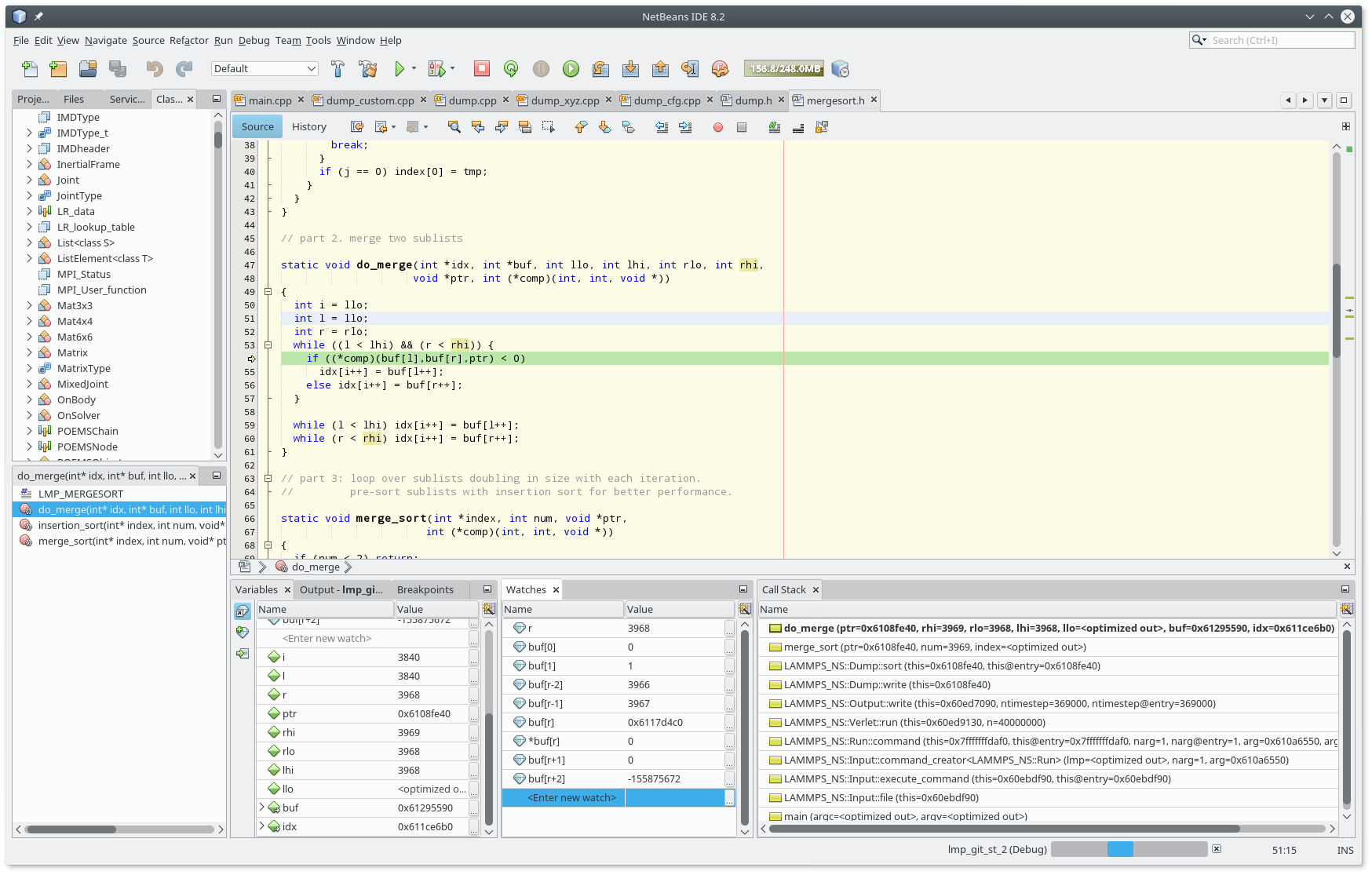This screenshot has width=1372, height=875.
Task: Click the Build Project hammer icon
Action: [338, 69]
